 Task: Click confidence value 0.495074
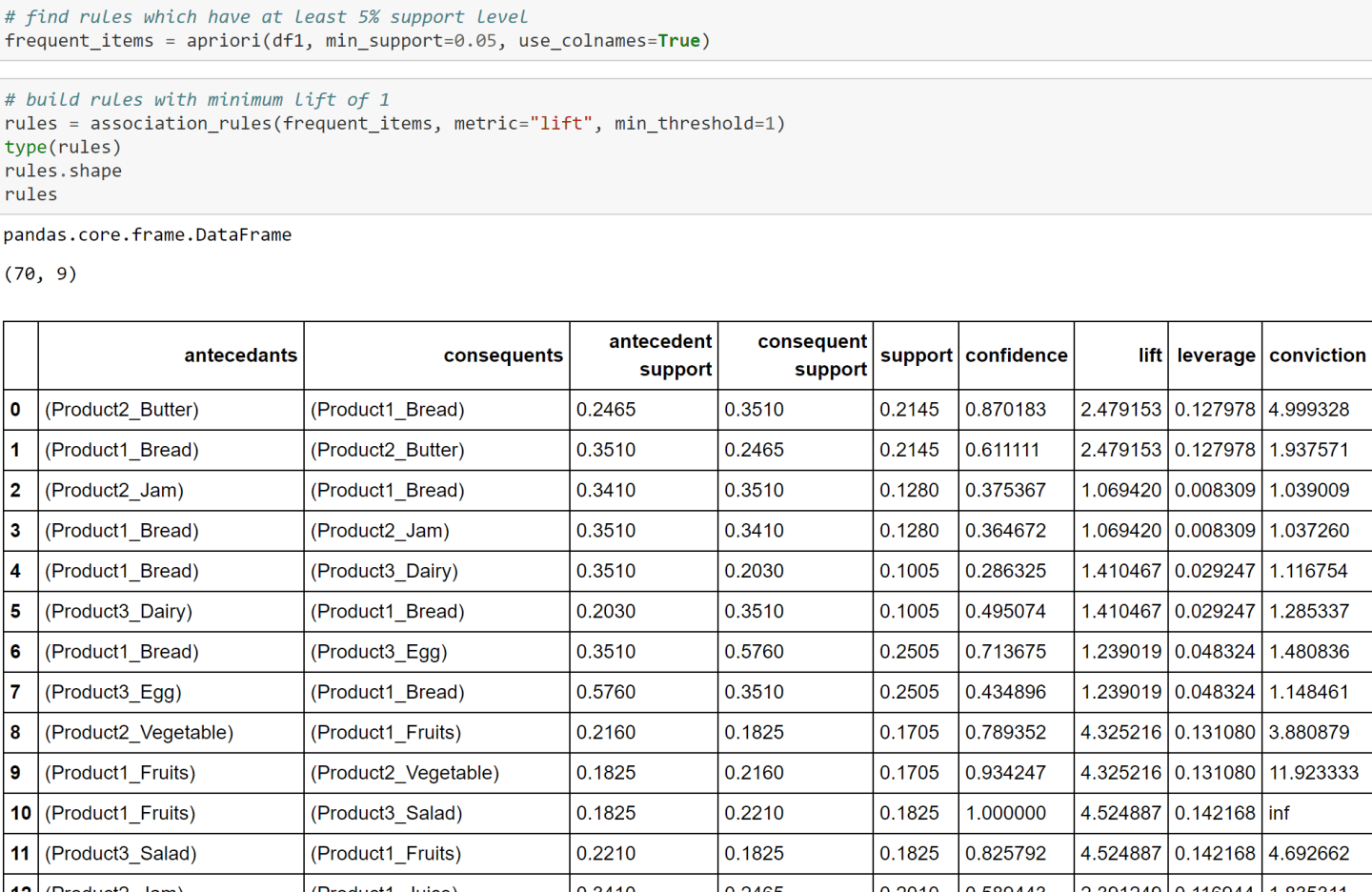point(1005,612)
